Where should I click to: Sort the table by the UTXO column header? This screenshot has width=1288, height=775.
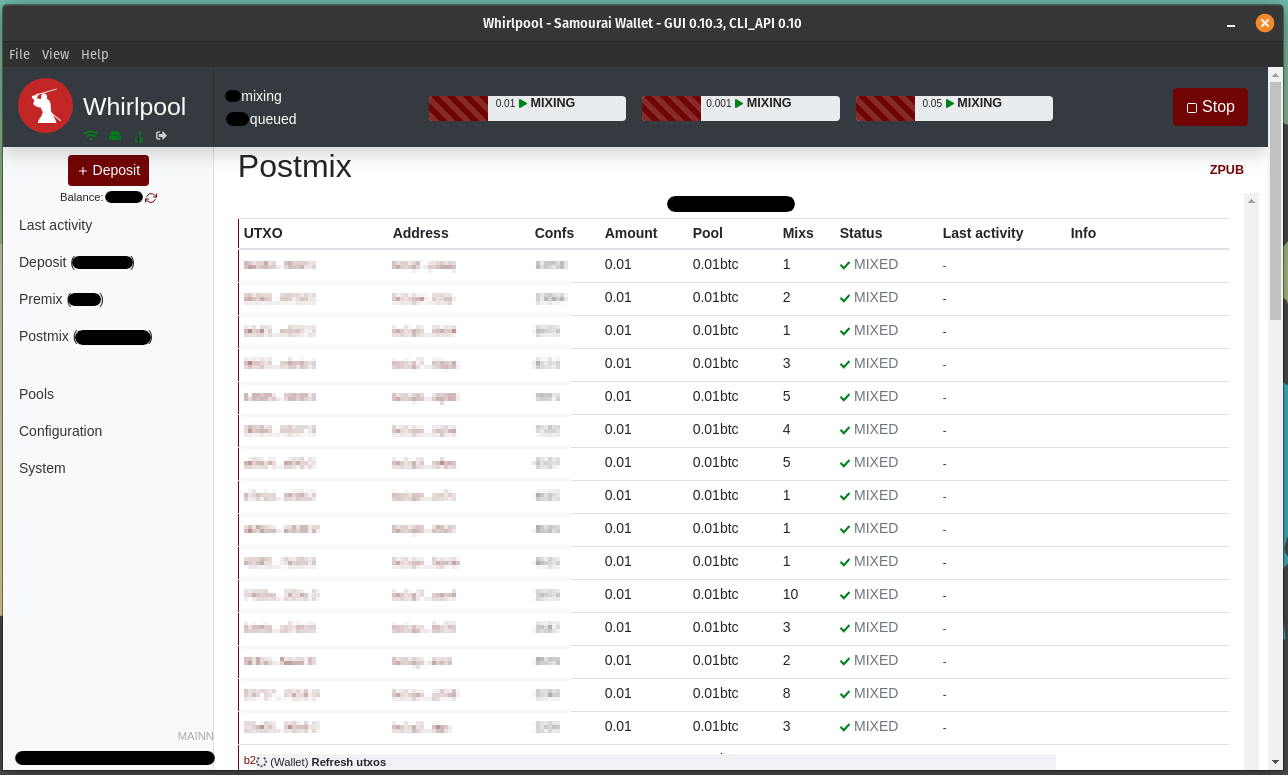[263, 233]
